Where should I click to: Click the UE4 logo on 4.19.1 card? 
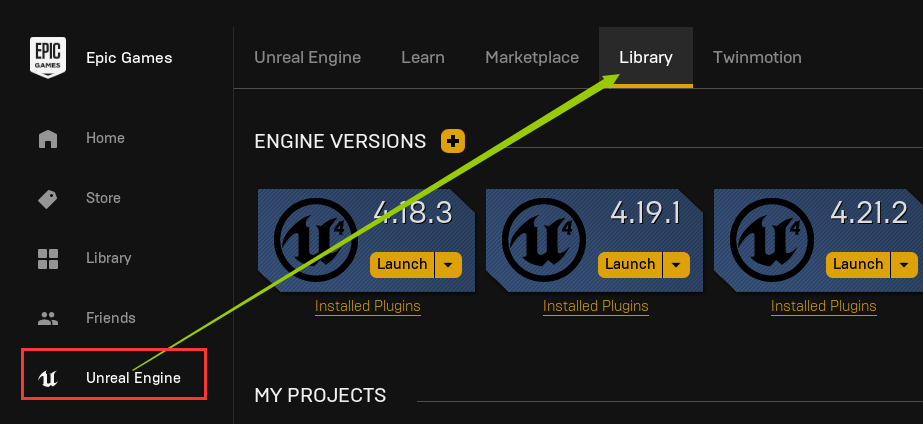pyautogui.click(x=544, y=240)
